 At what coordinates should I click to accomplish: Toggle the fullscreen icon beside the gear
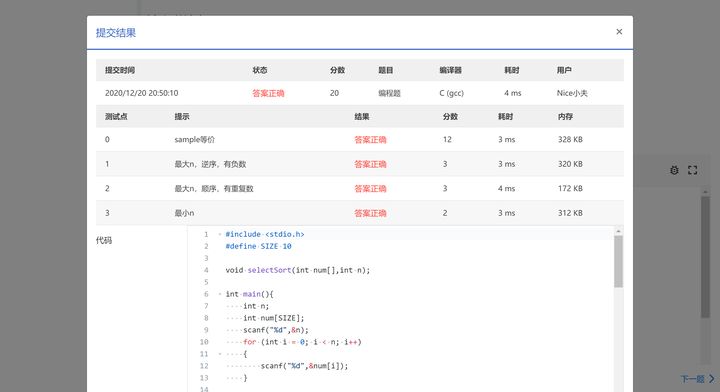[x=692, y=170]
